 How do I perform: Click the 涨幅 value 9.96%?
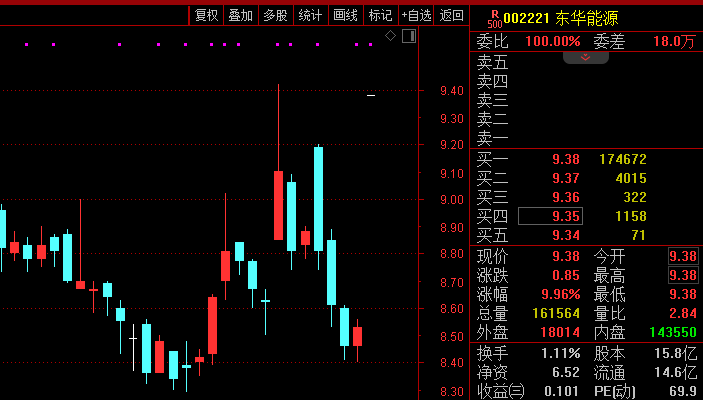click(x=561, y=294)
